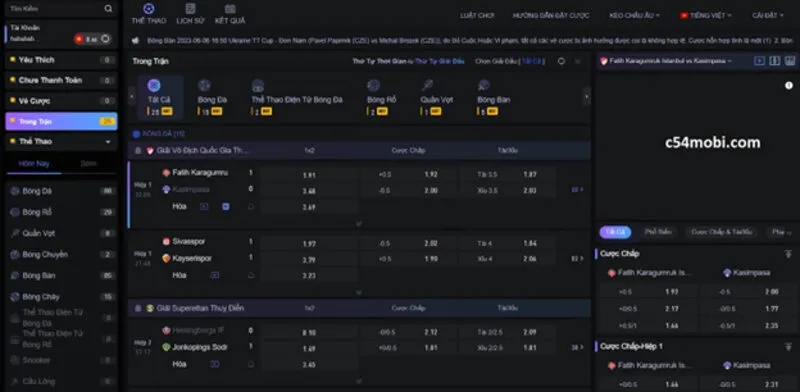Screen dimensions: 800x392
Task: Click the Tìm Kiếm search field
Action: pyautogui.click(x=54, y=9)
